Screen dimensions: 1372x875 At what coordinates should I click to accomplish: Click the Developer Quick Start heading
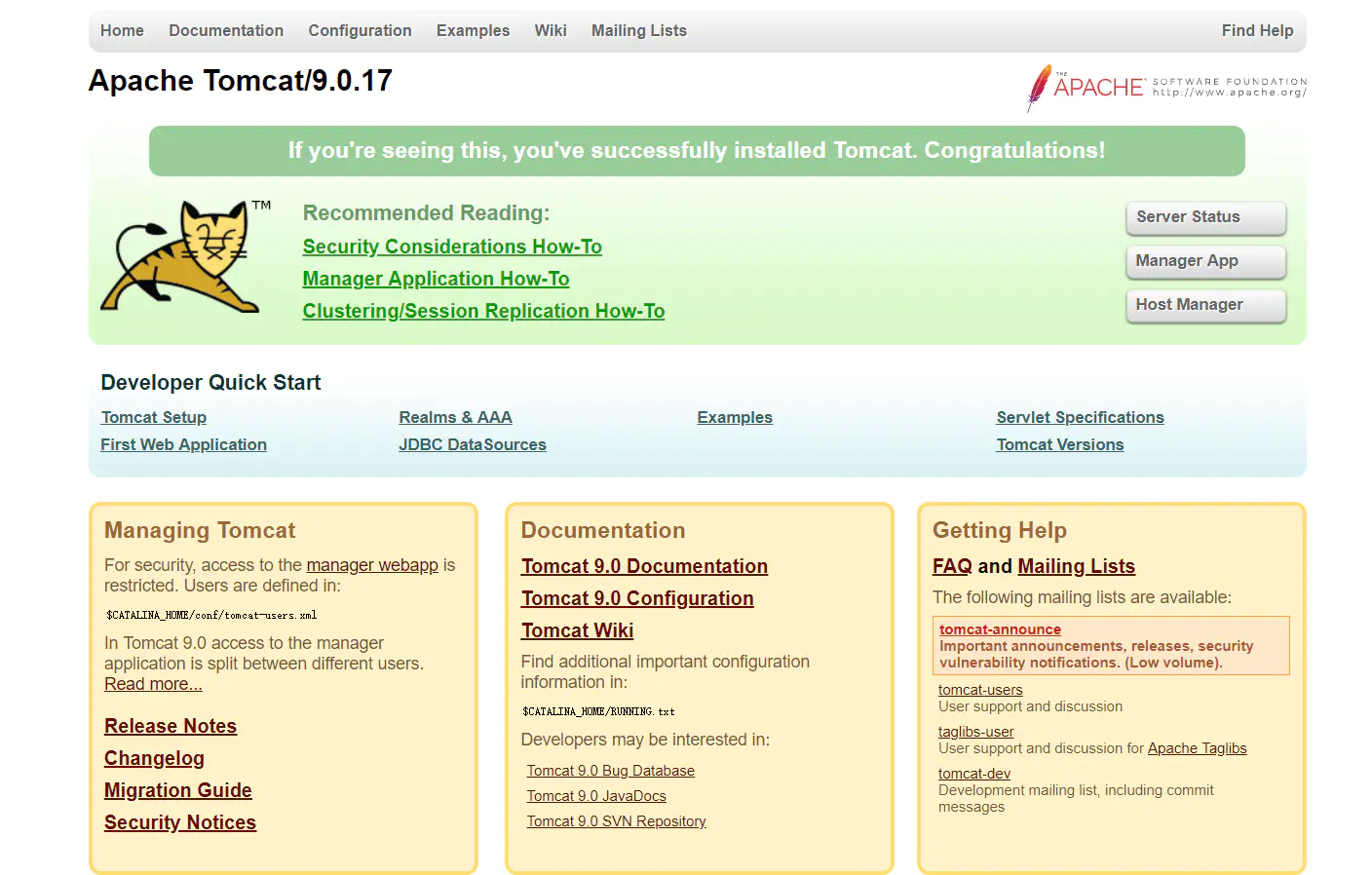(x=210, y=383)
